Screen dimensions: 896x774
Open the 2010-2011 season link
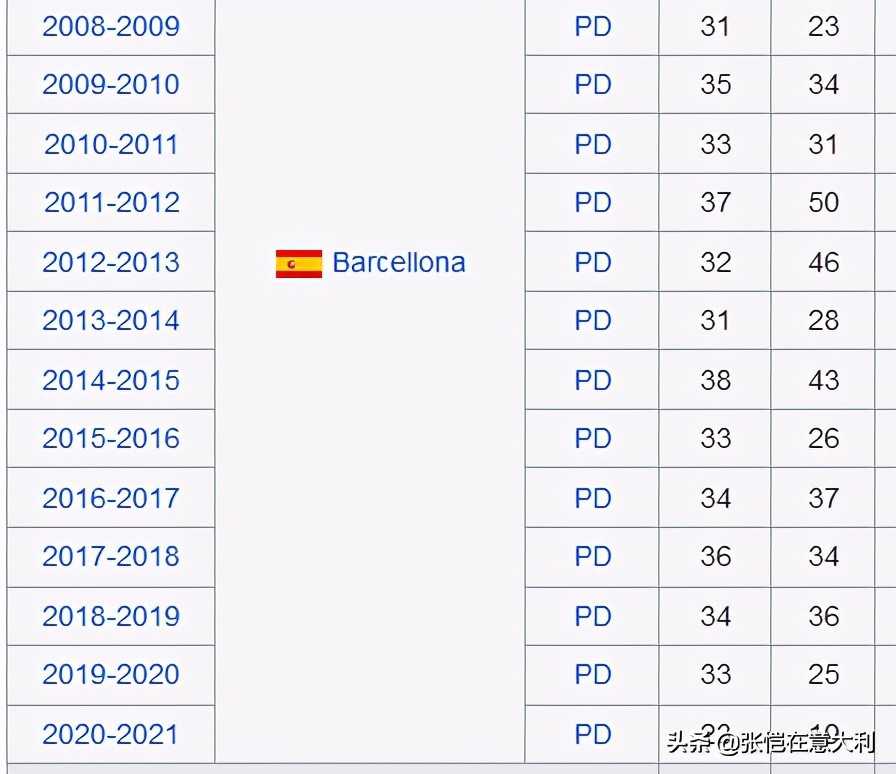[111, 144]
